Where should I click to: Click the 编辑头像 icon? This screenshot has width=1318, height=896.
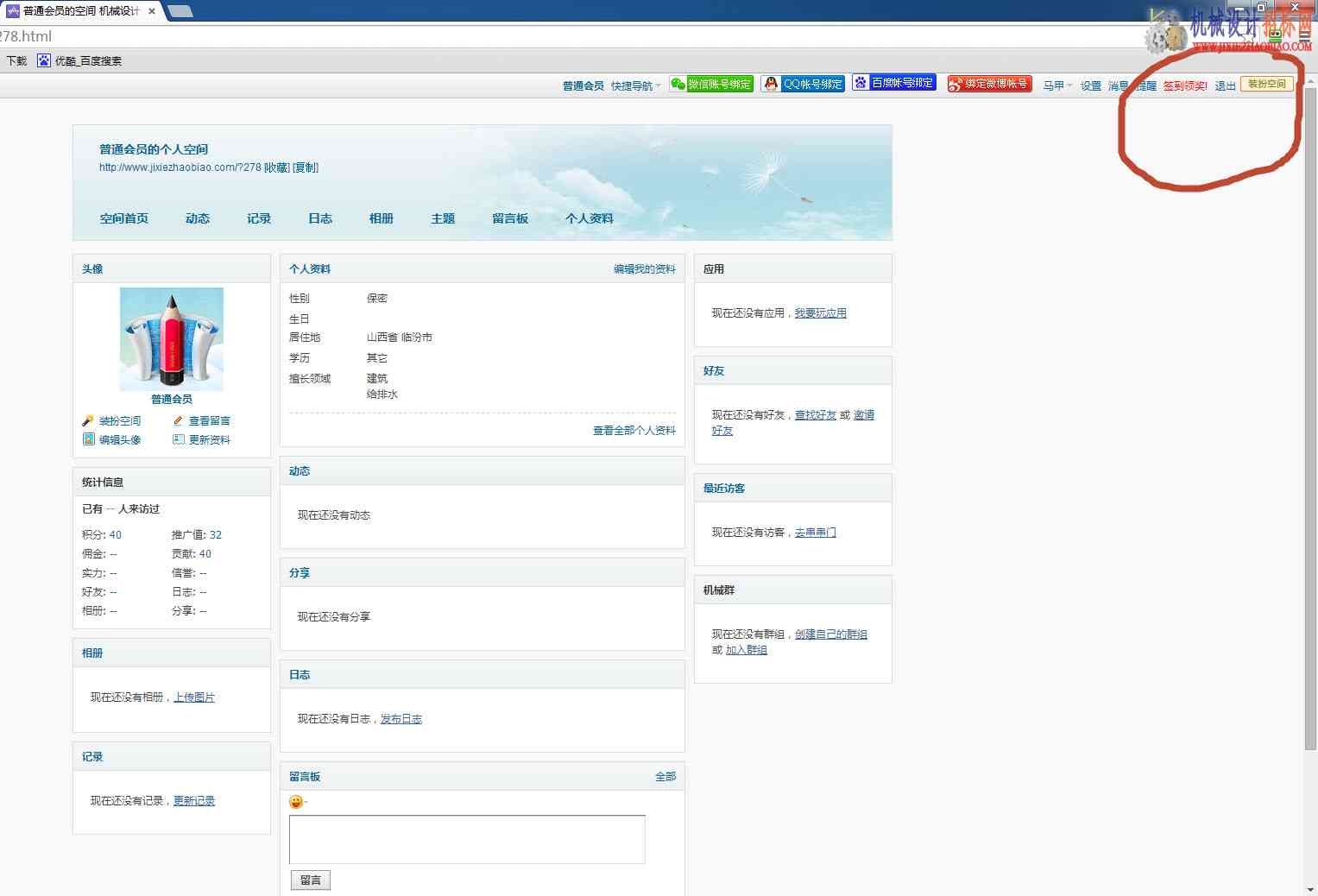point(88,439)
